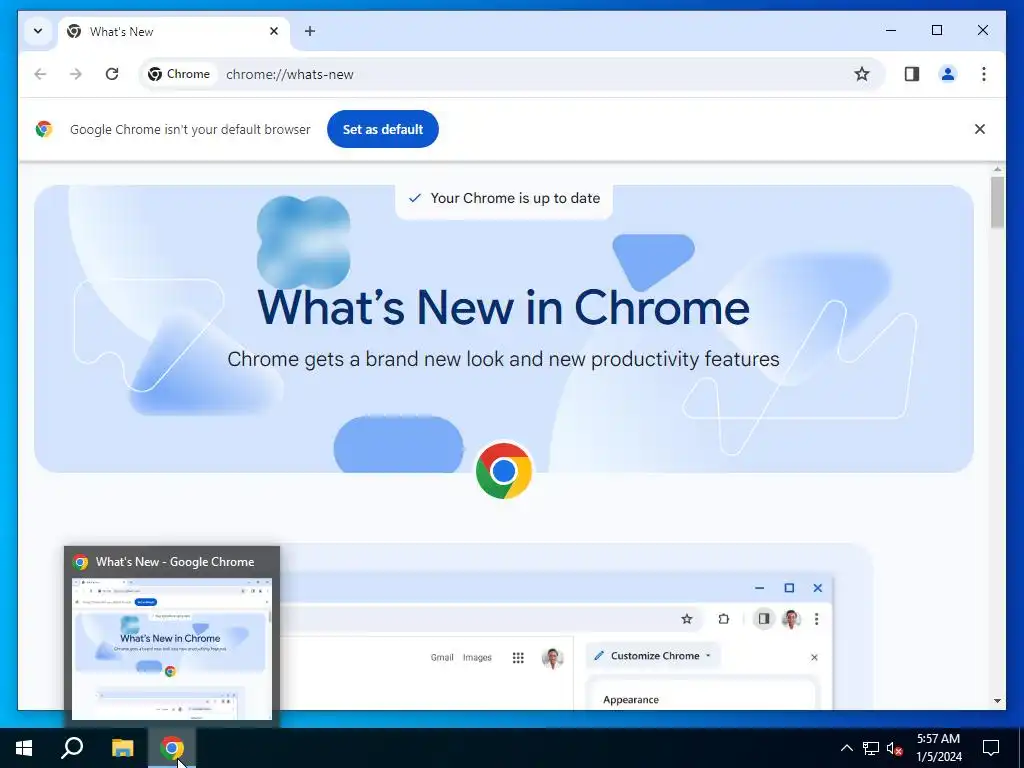Click the Chrome logo in the infobar
Viewport: 1024px width, 768px height.
pyautogui.click(x=44, y=129)
